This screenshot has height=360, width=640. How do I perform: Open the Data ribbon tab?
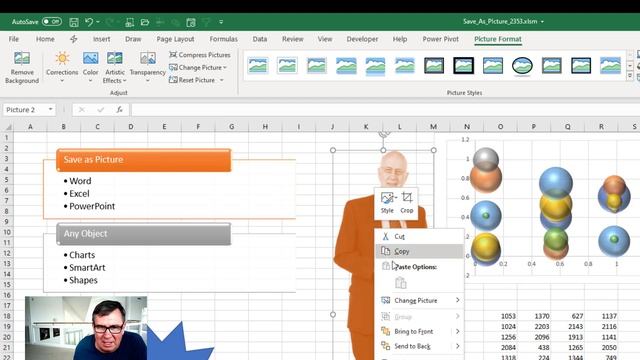(260, 39)
